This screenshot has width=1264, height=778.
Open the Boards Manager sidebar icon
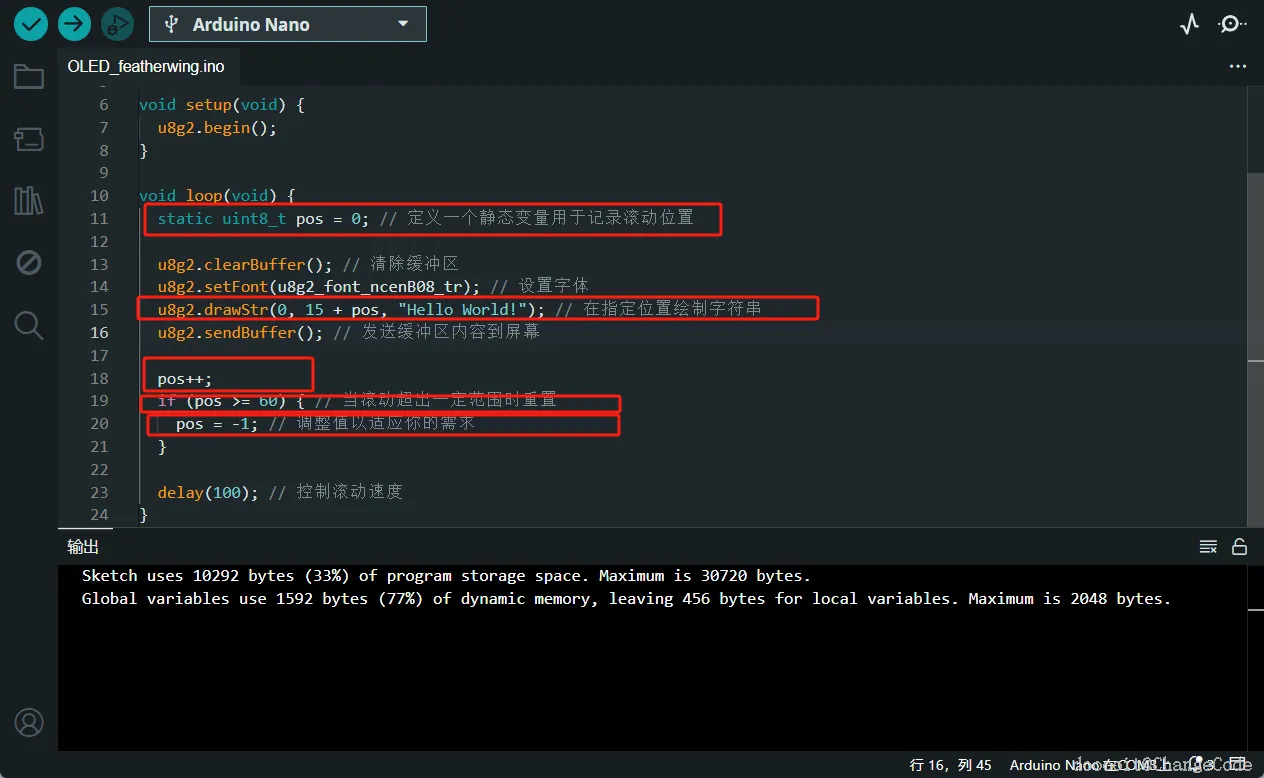(29, 139)
